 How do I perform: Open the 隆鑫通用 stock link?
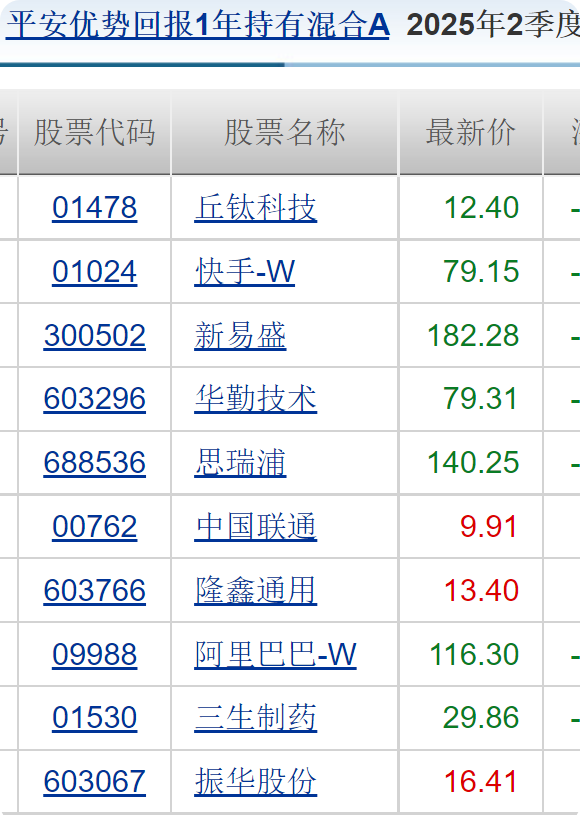click(255, 590)
